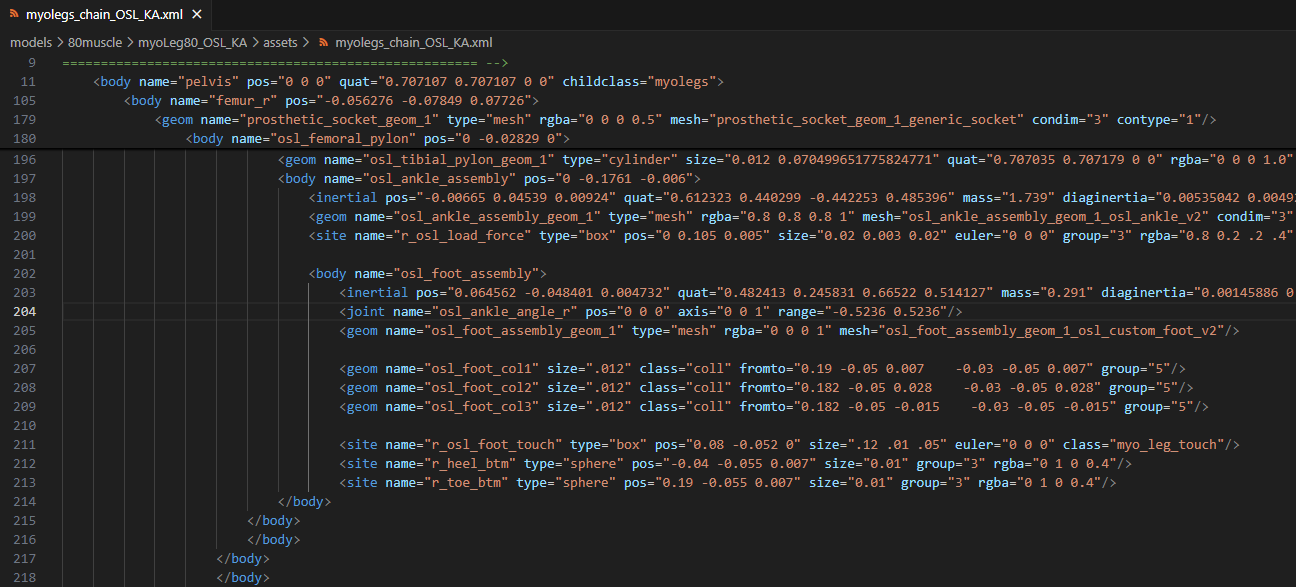Screen dimensions: 1296x587
Task: Open the models breadcrumb segment
Action: click(x=32, y=43)
